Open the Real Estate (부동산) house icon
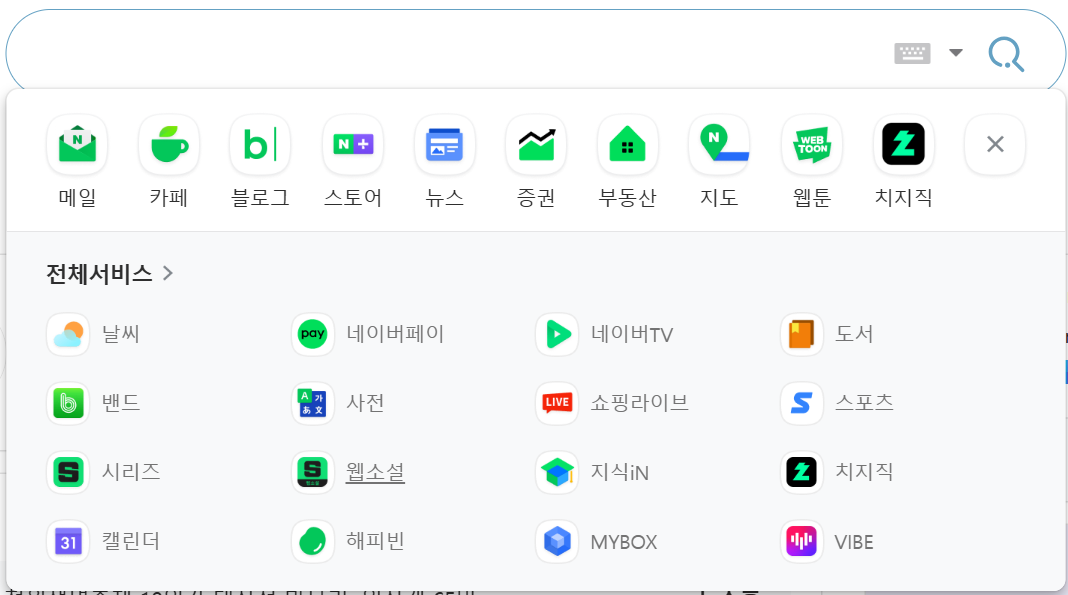Image resolution: width=1068 pixels, height=595 pixels. 627,144
